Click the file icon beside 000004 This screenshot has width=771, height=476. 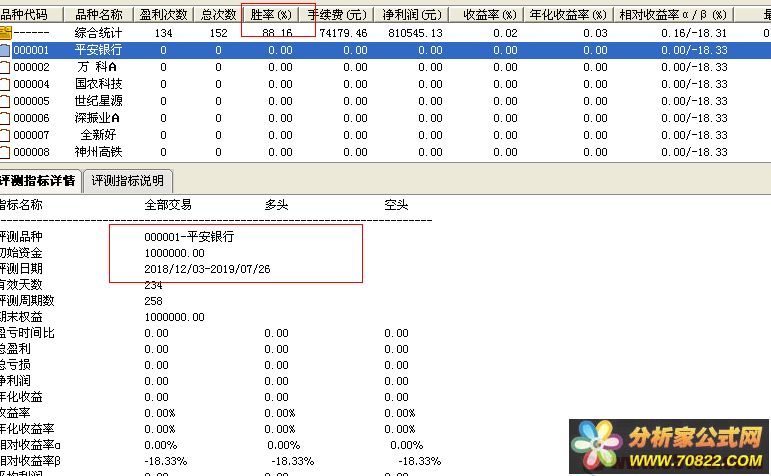5,84
